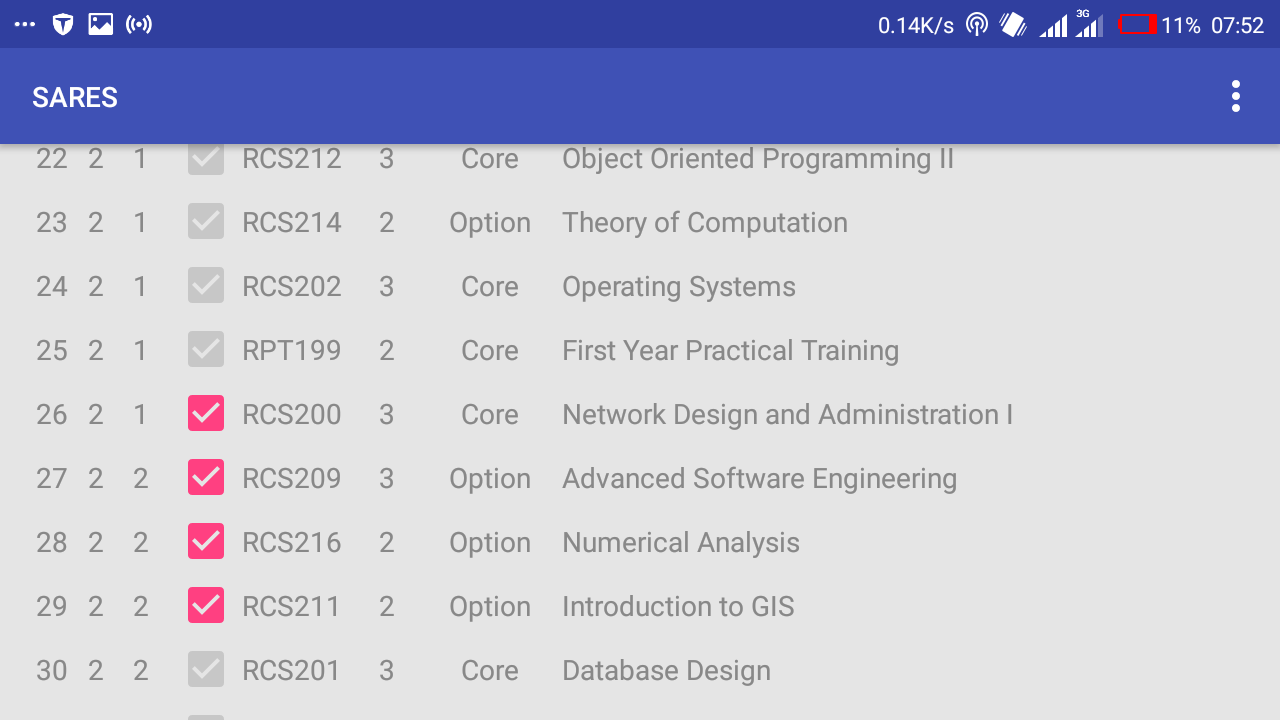Uncheck the RCS200 course checkbox
The height and width of the screenshot is (720, 1280).
click(206, 414)
